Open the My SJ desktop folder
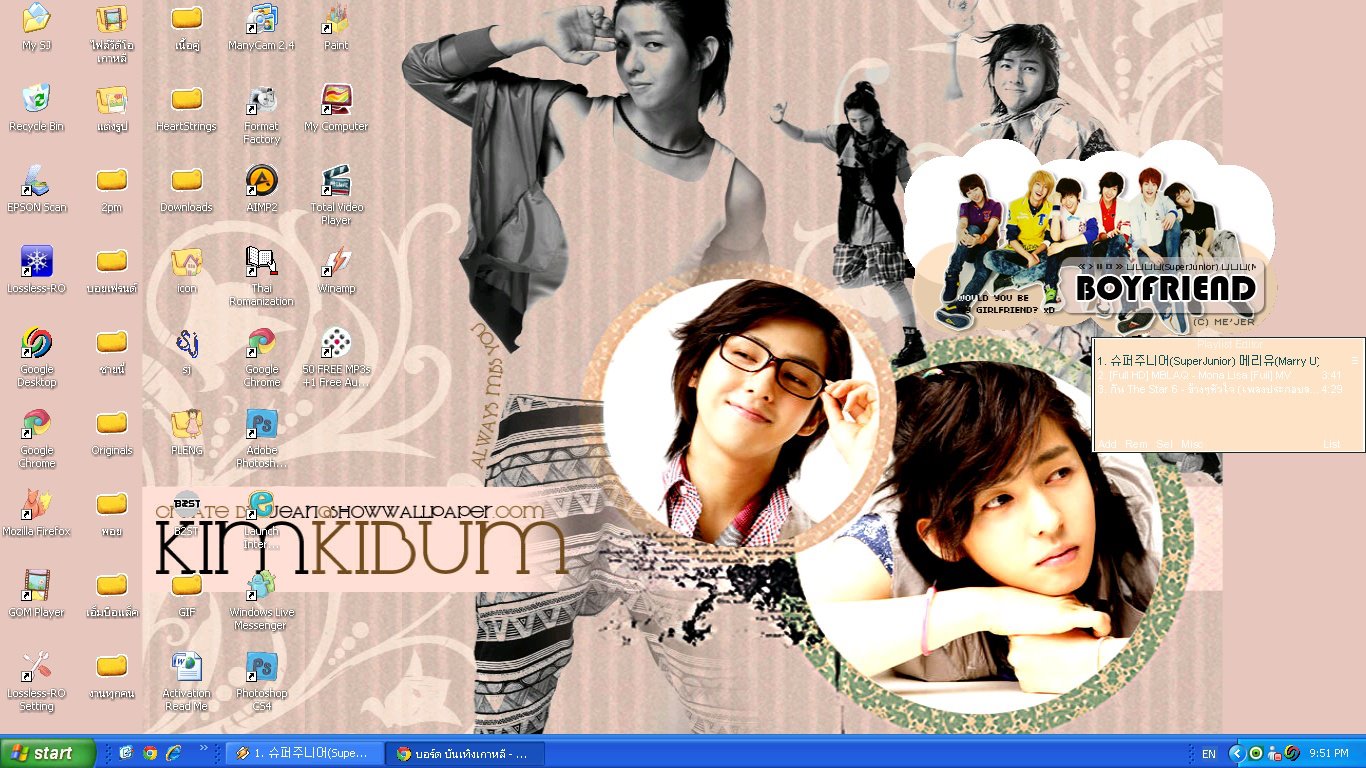The image size is (1366, 768). tap(37, 27)
